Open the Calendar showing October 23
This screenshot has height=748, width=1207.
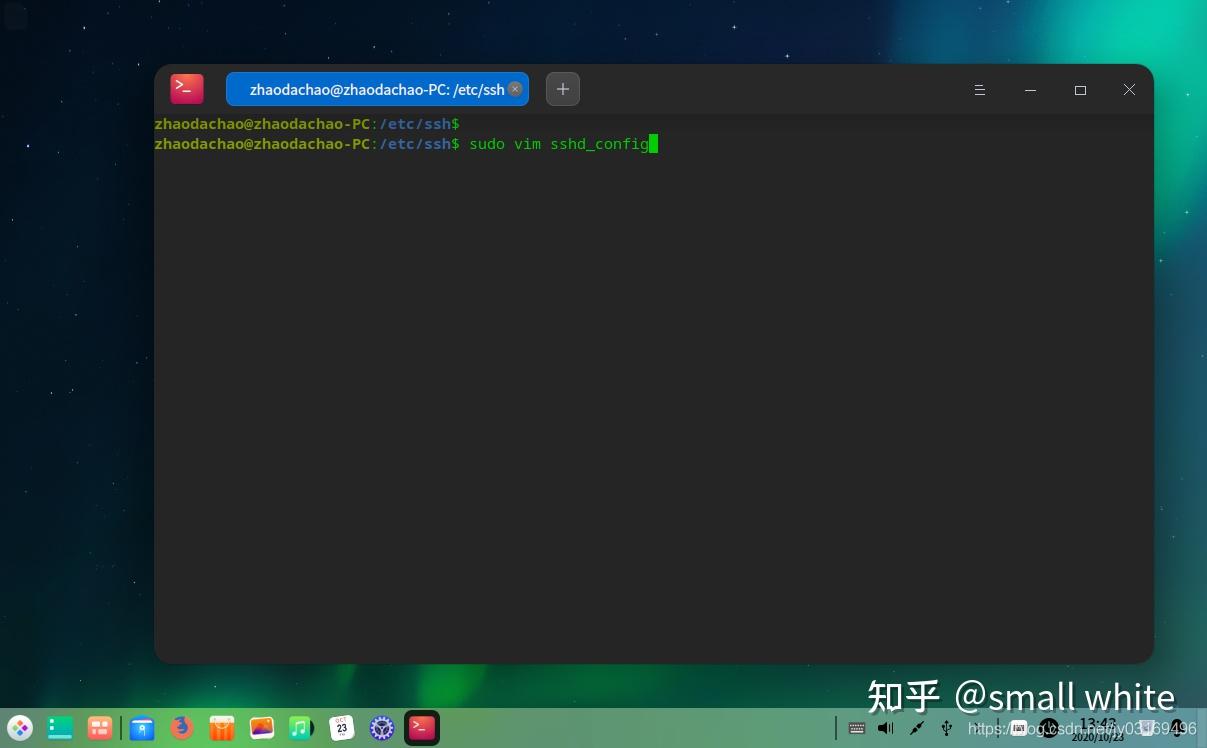click(x=341, y=727)
